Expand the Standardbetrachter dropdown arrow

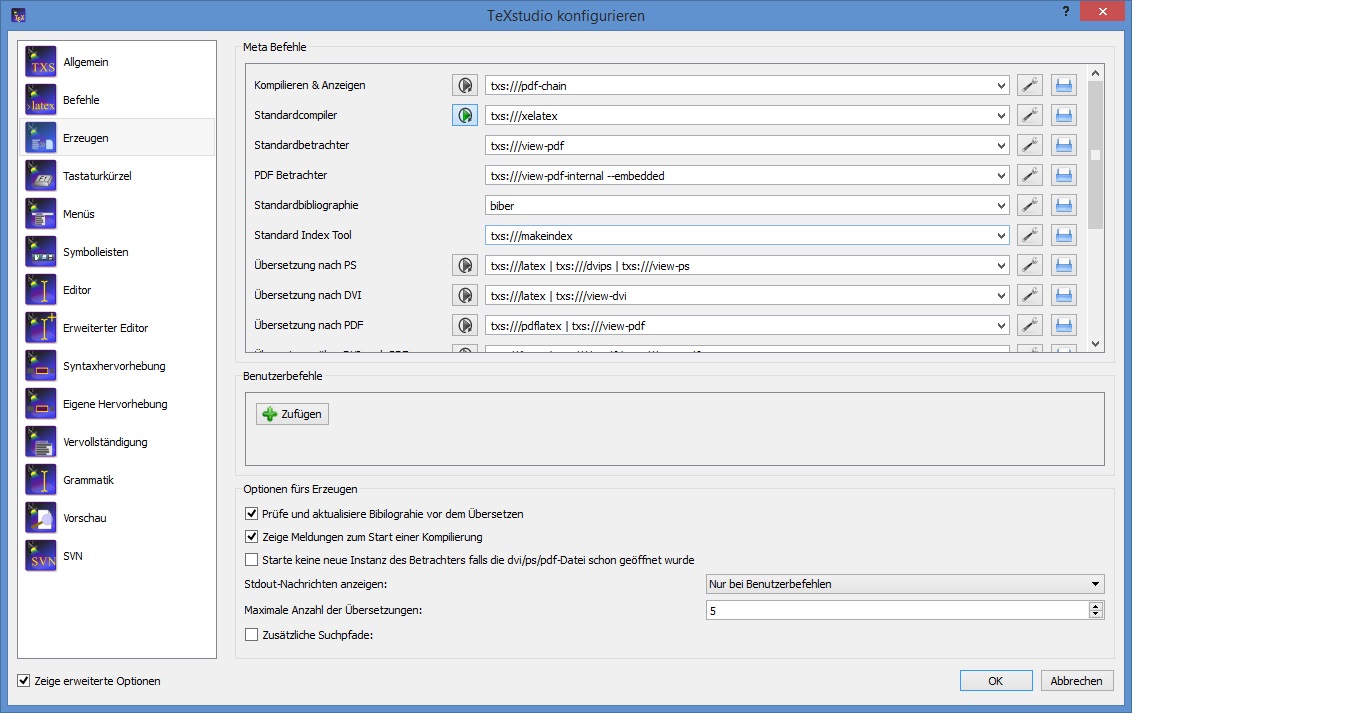coord(1001,146)
